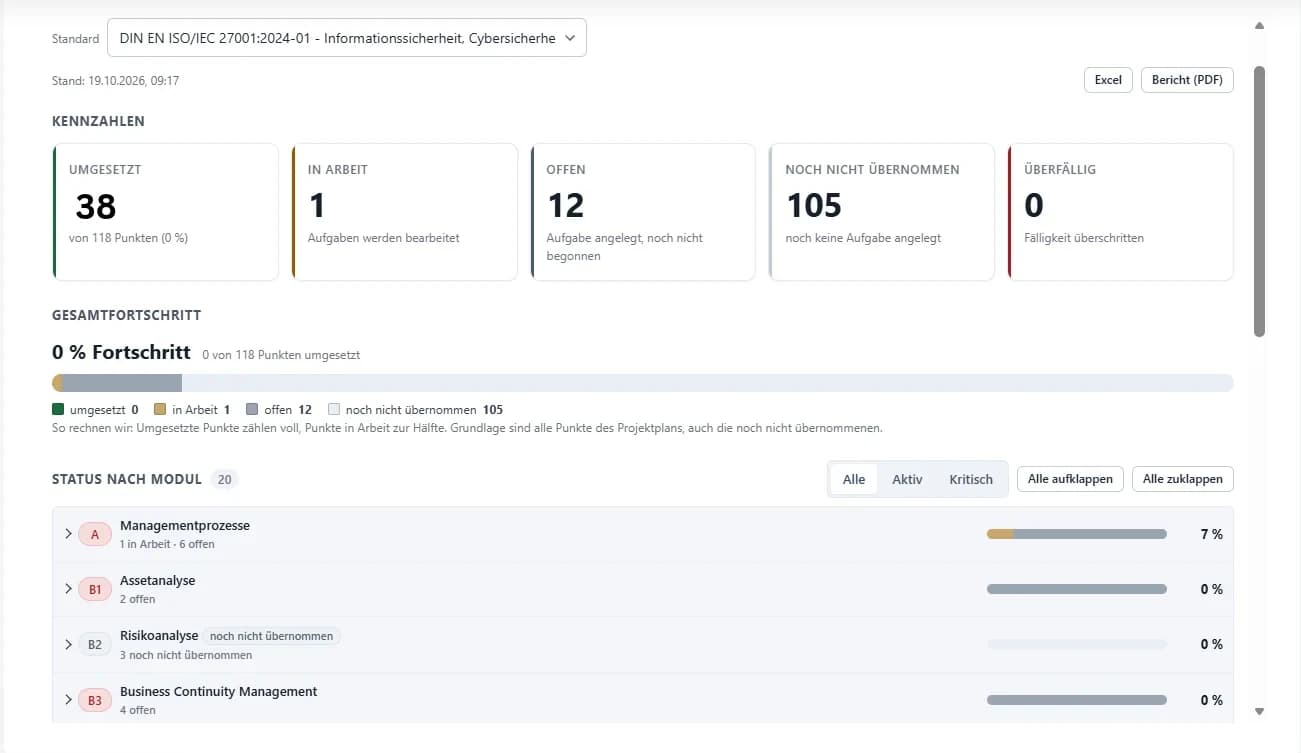Click the 4 offen subtitle under Business Continuity
Screen dimensions: 1301x753
pyautogui.click(x=138, y=710)
